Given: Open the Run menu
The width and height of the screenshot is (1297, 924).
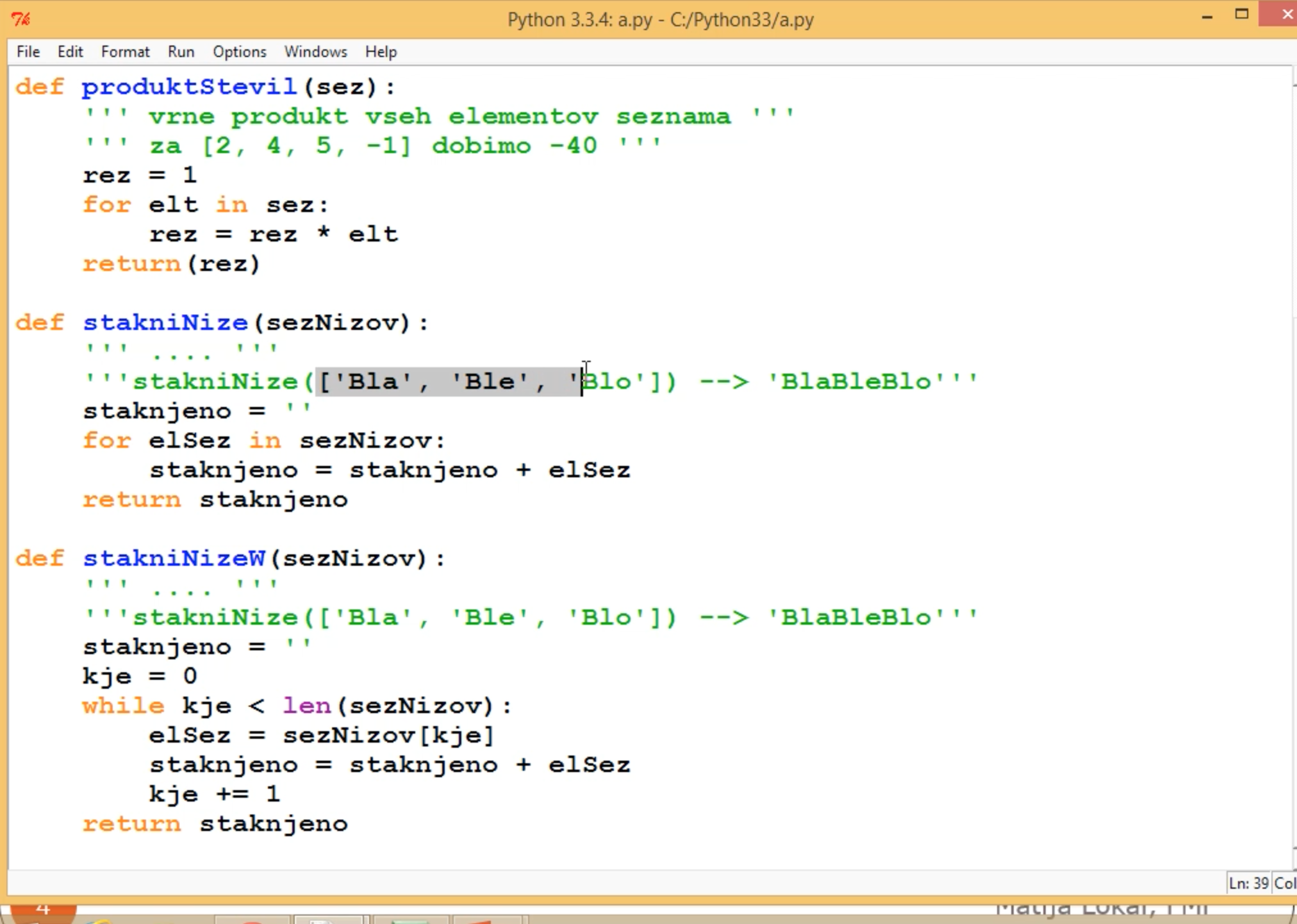Looking at the screenshot, I should coord(181,52).
